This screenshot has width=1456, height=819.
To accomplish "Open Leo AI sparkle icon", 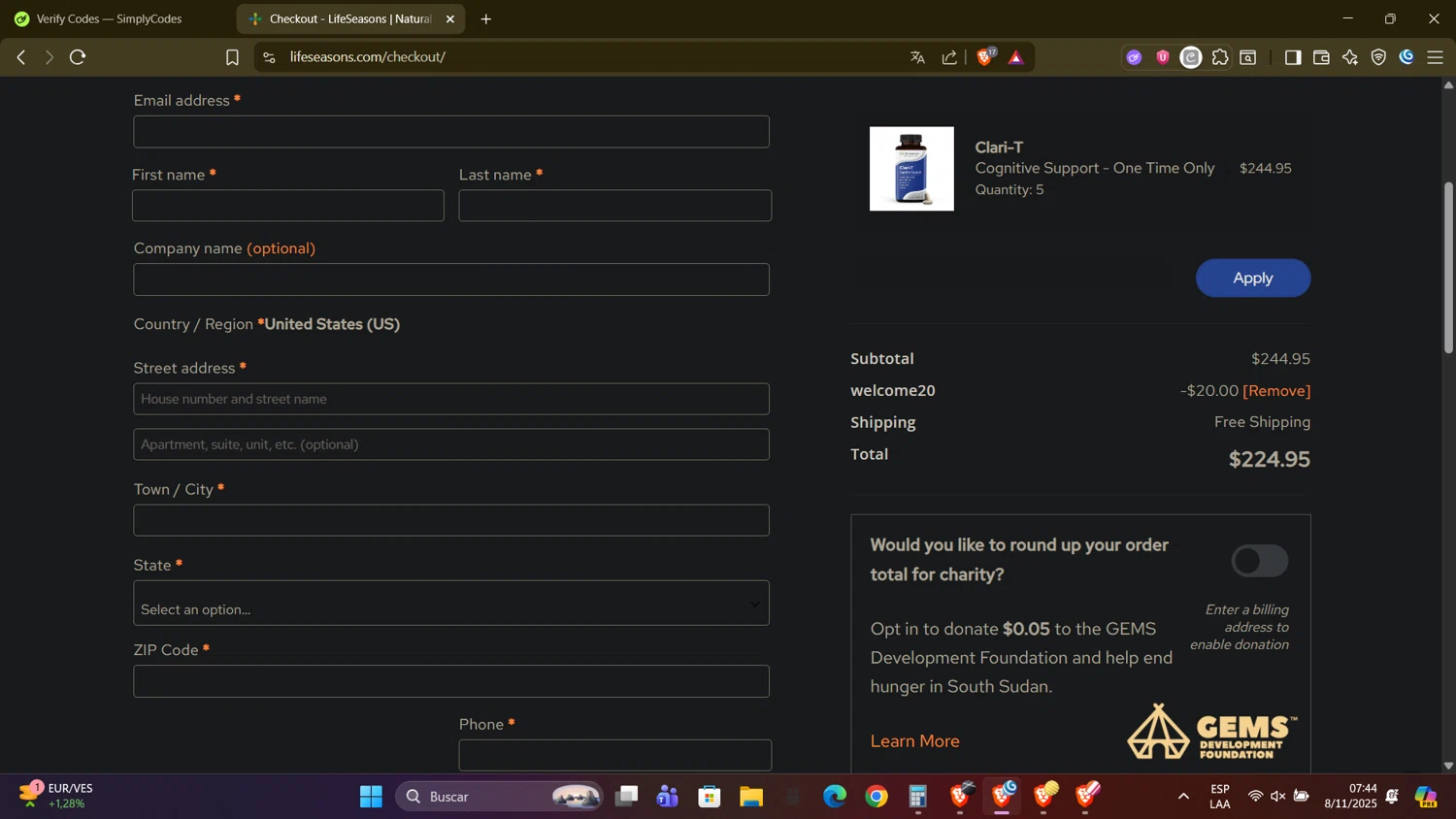I will [1350, 57].
